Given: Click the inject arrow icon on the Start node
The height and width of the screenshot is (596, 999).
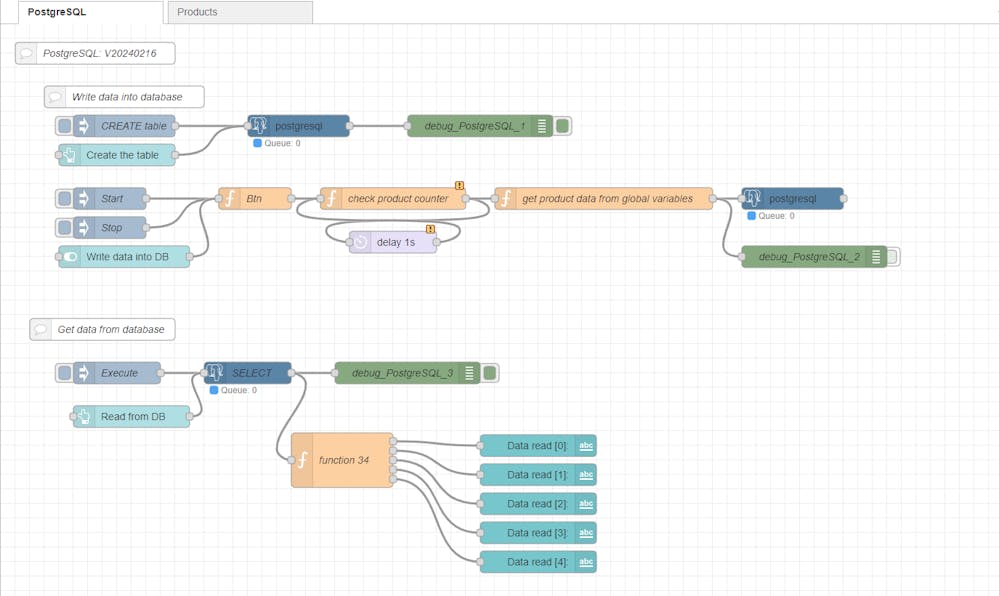Looking at the screenshot, I should [83, 199].
